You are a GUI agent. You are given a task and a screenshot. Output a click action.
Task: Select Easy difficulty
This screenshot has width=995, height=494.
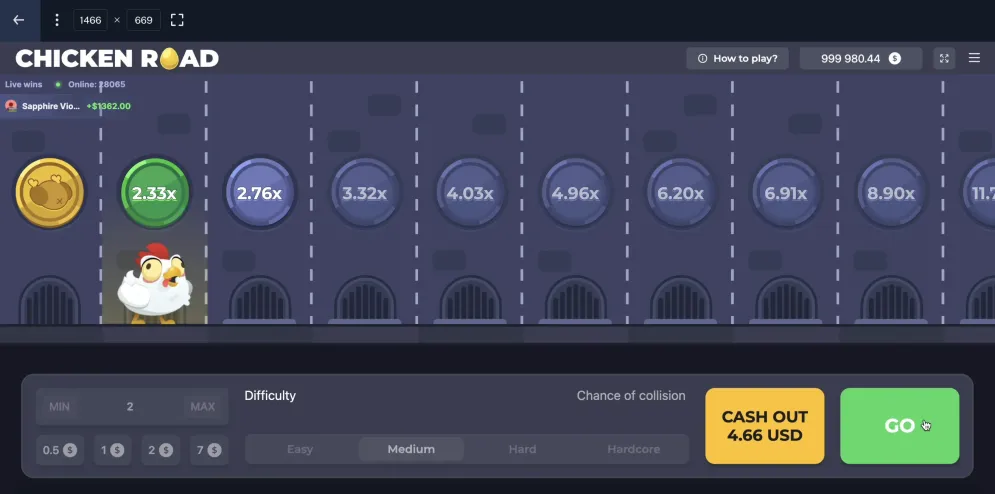300,449
